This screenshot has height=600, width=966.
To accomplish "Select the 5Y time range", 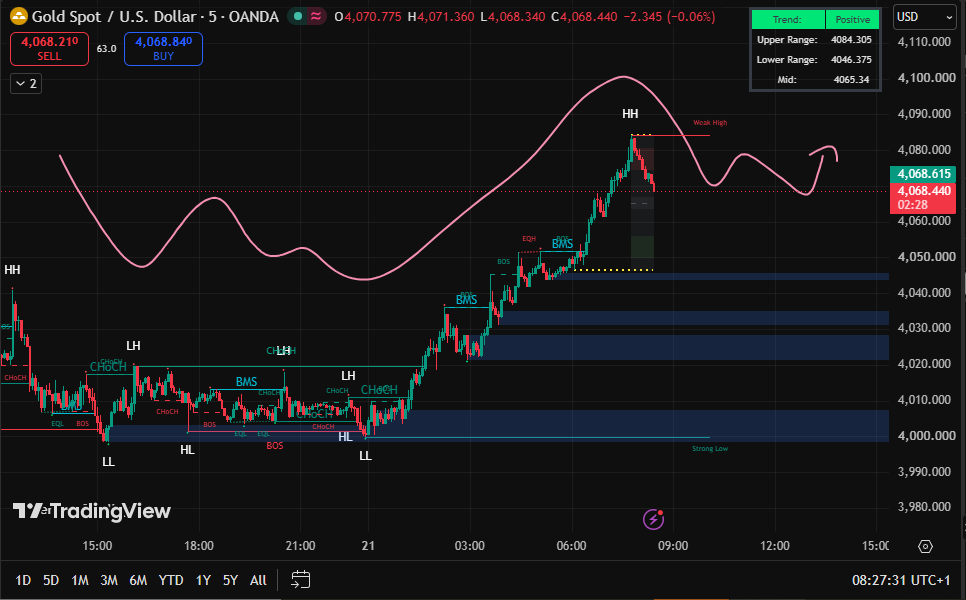I will [230, 580].
